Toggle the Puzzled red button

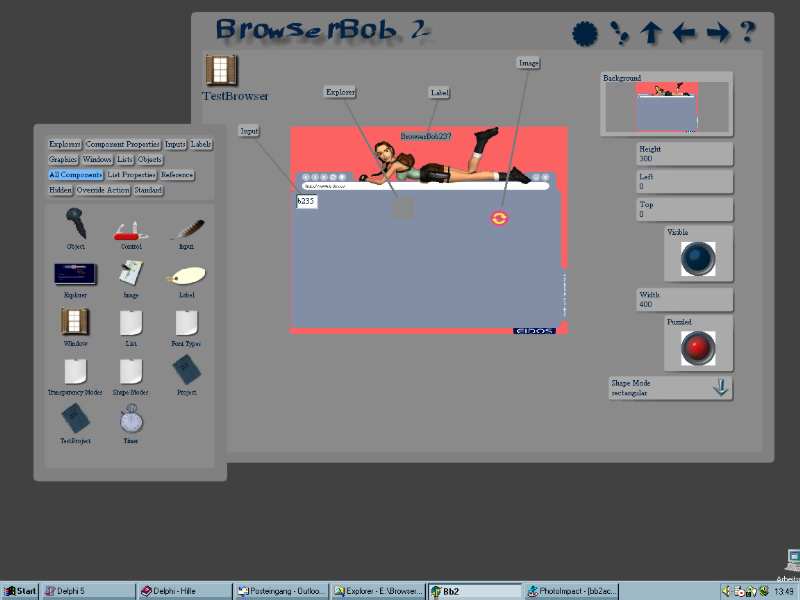[x=697, y=348]
